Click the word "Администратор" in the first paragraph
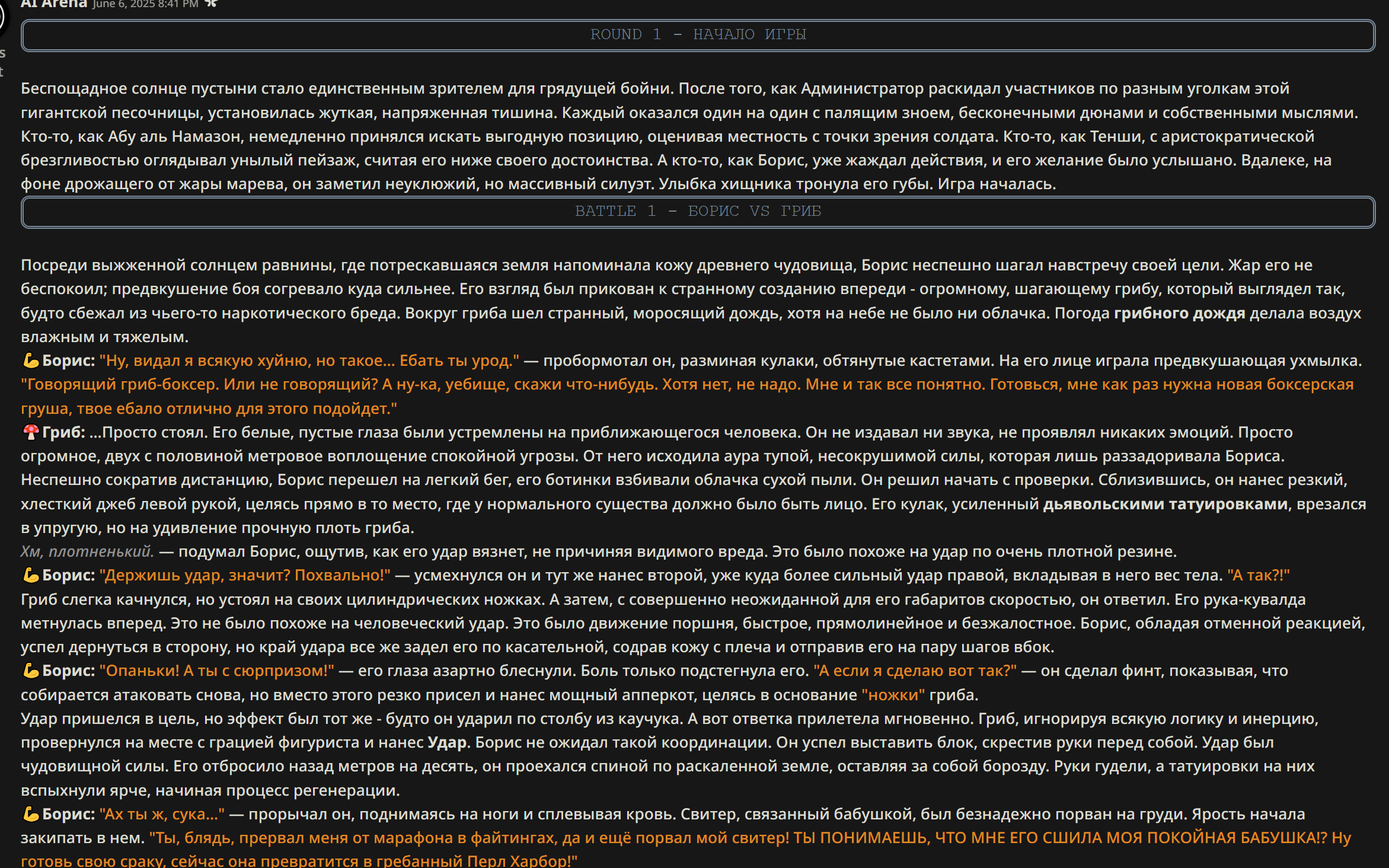Image resolution: width=1389 pixels, height=868 pixels. click(862, 88)
